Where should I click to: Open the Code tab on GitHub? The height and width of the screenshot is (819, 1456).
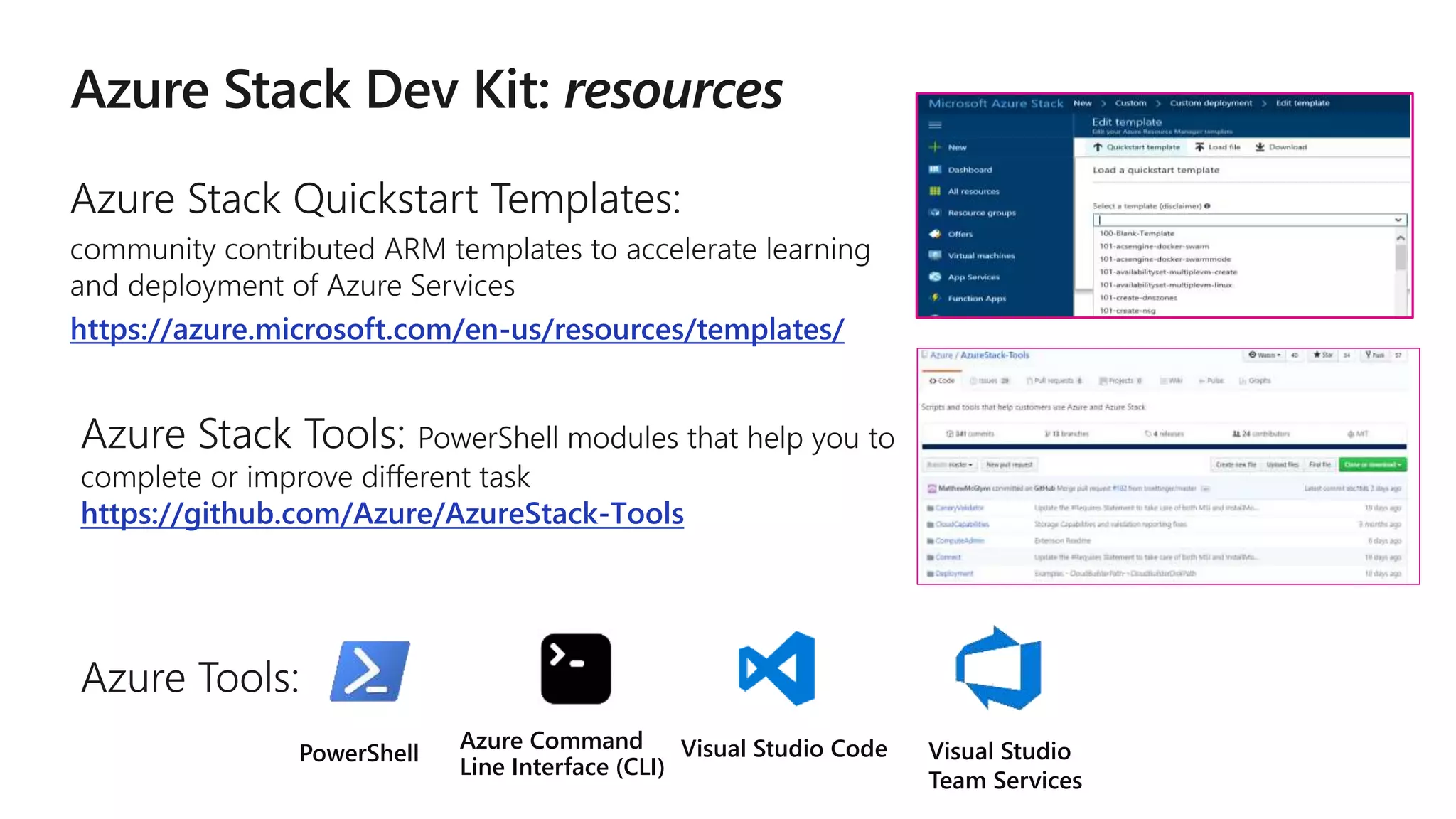942,381
